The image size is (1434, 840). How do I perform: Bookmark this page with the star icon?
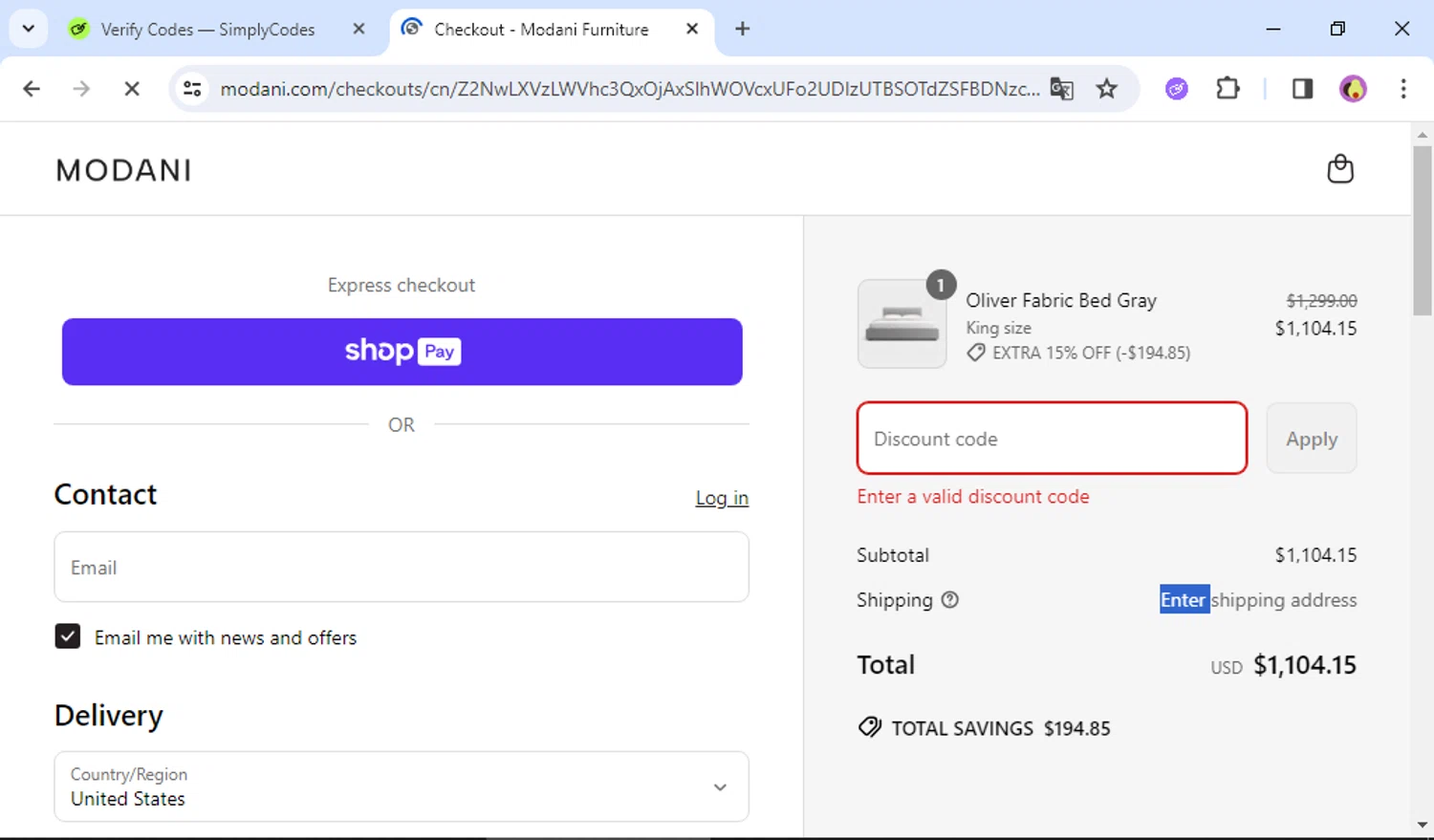[1106, 89]
